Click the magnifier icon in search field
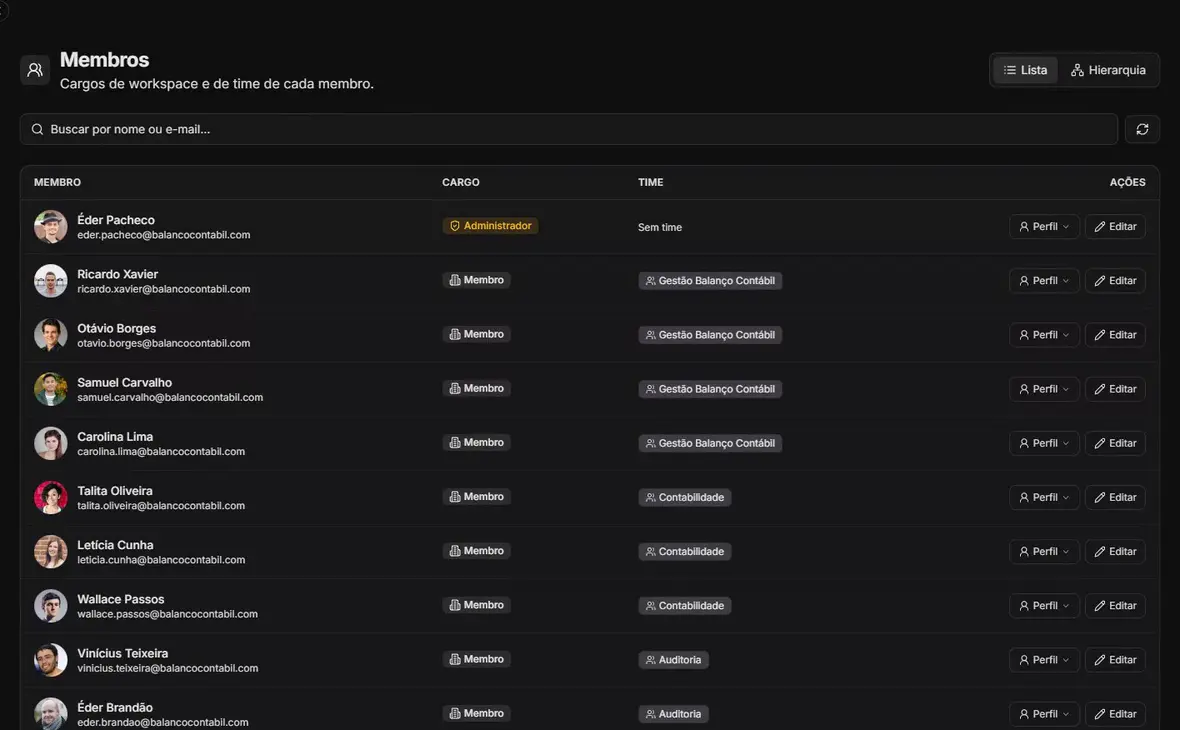Image resolution: width=1180 pixels, height=730 pixels. point(37,129)
